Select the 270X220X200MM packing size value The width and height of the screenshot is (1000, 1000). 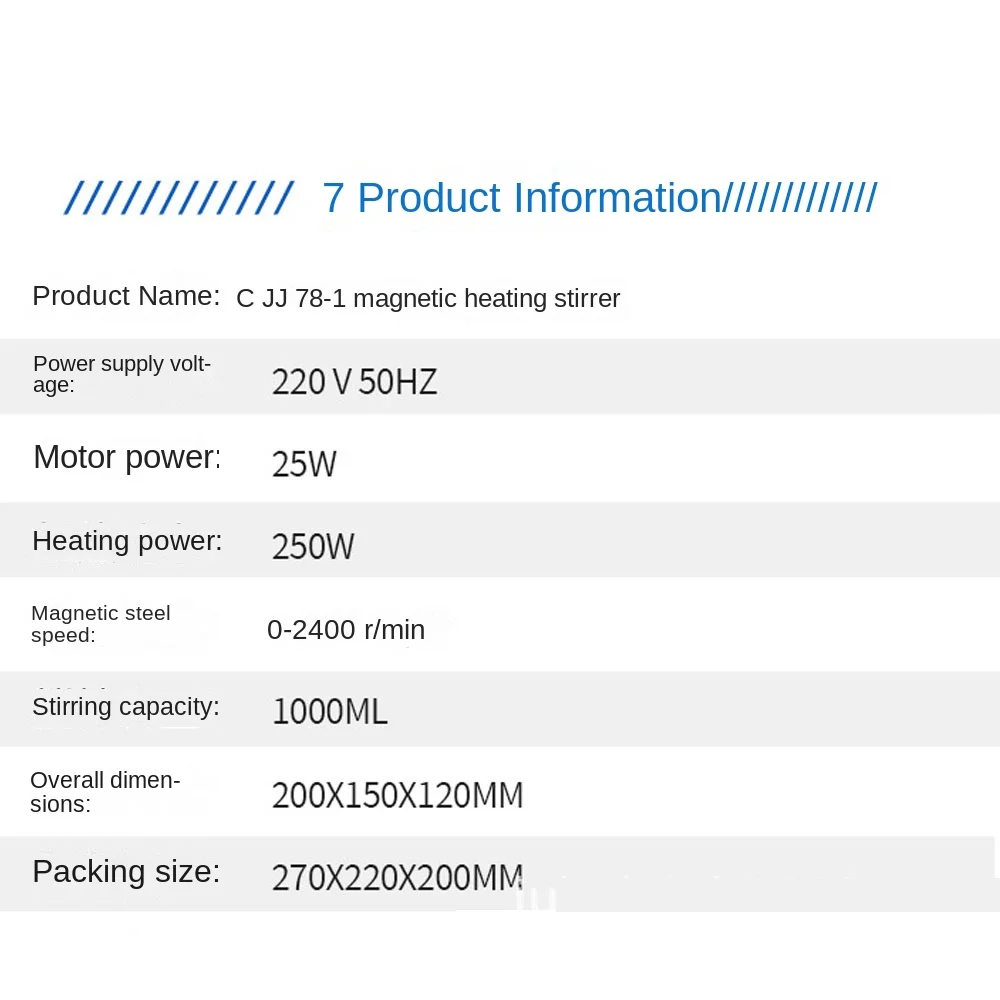click(x=397, y=878)
